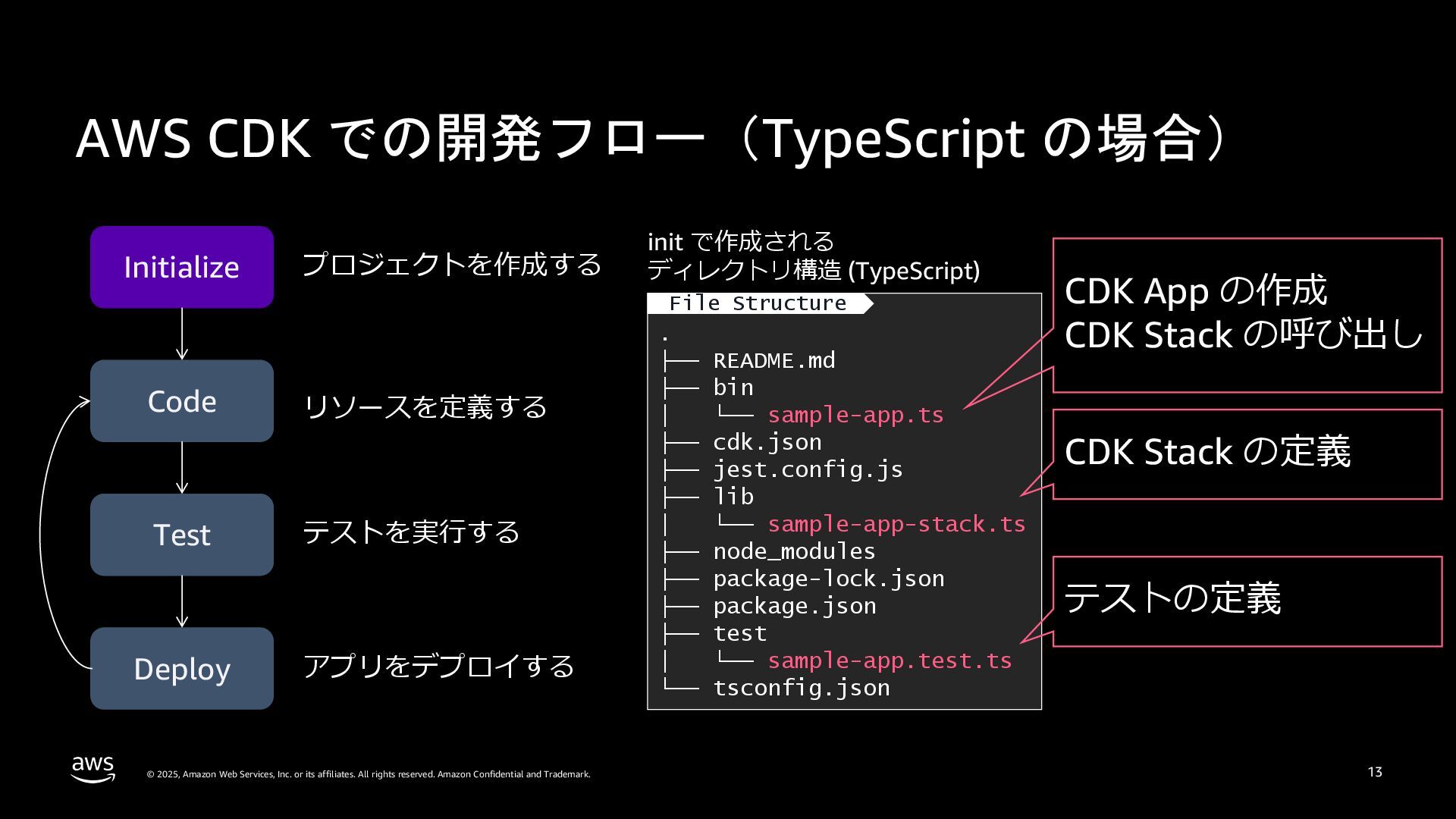Select tsconfig.json in file tree
The height and width of the screenshot is (819, 1456).
pyautogui.click(x=802, y=688)
